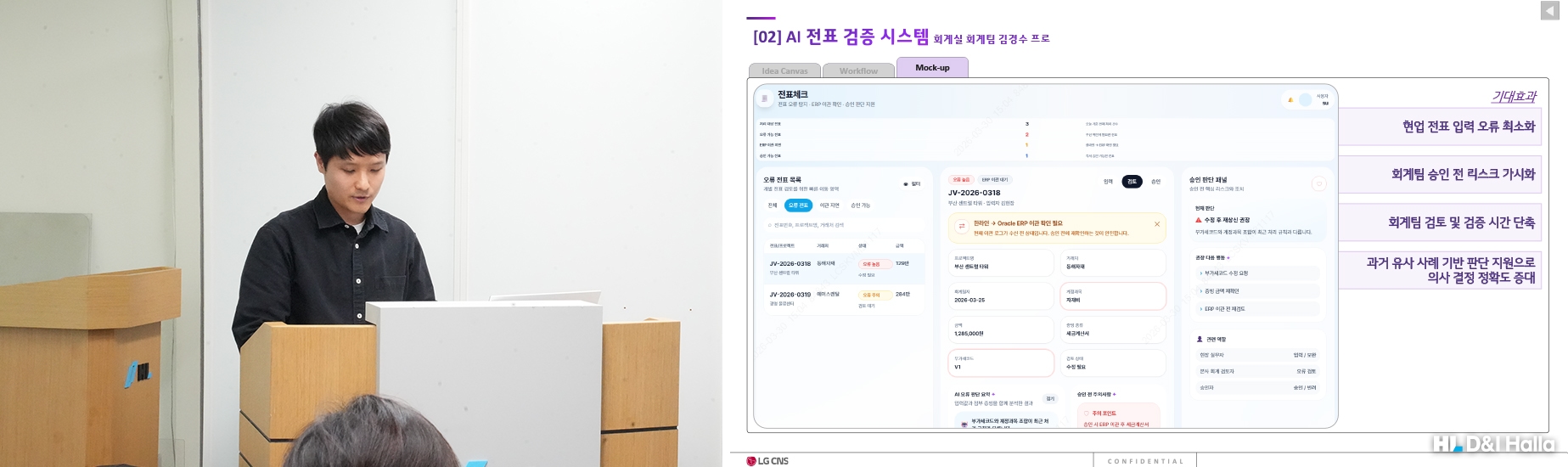
Task: Dismiss the Oracle ERP warning banner
Action: (1156, 224)
